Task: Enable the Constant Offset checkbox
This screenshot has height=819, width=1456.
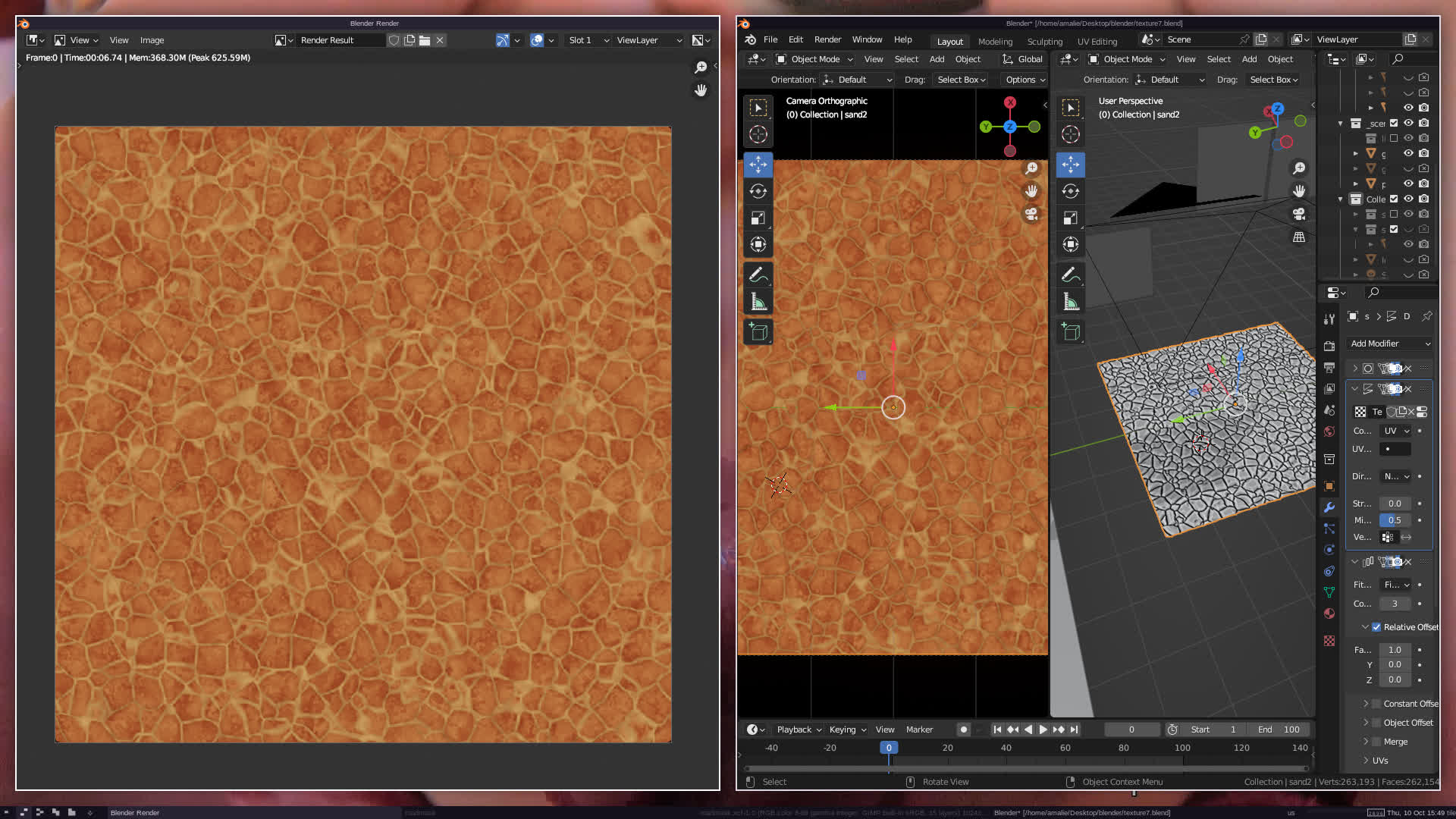Action: coord(1376,704)
